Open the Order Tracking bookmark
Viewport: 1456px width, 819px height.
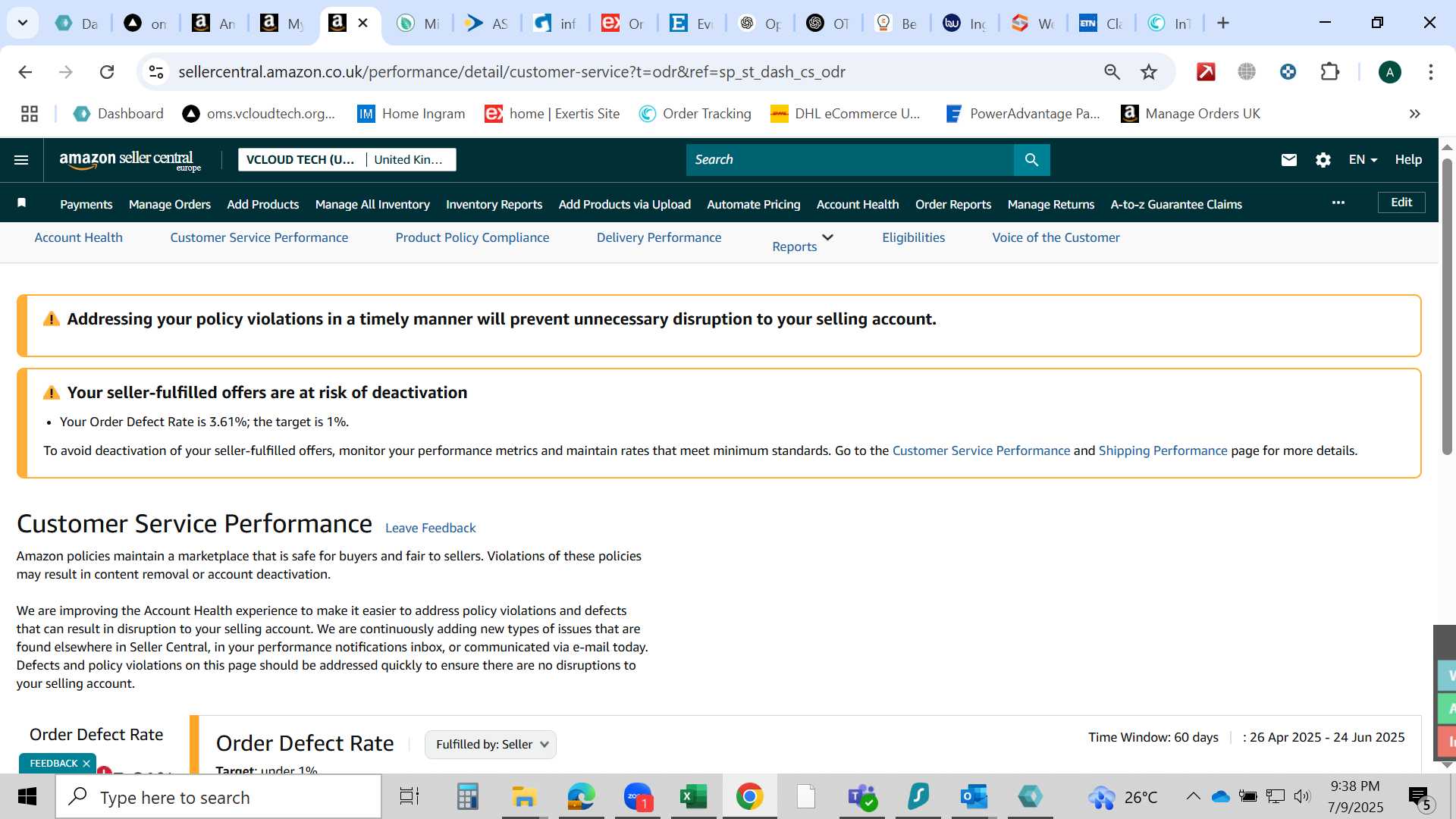[695, 114]
